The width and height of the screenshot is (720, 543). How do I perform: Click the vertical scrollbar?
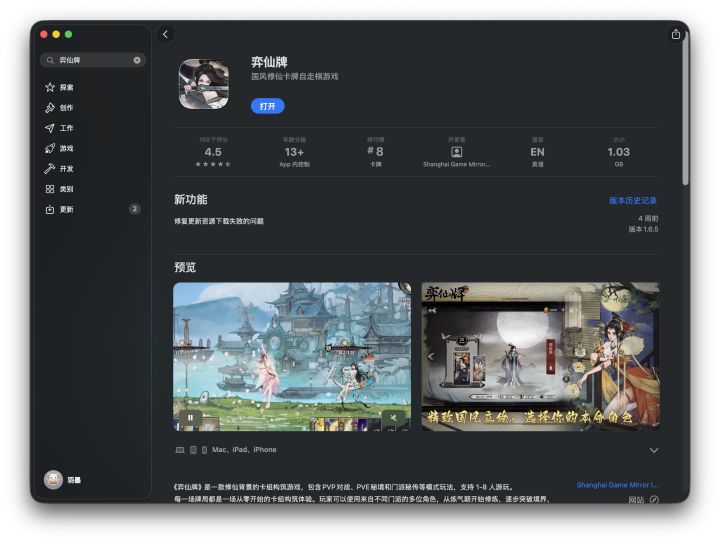[x=685, y=110]
